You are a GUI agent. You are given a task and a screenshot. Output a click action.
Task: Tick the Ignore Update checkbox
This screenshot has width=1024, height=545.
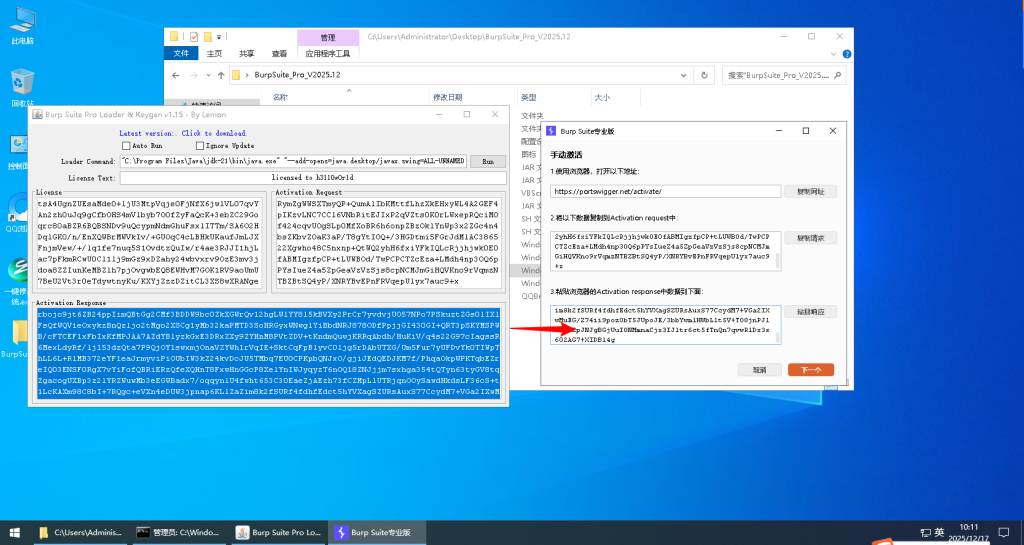pyautogui.click(x=199, y=146)
